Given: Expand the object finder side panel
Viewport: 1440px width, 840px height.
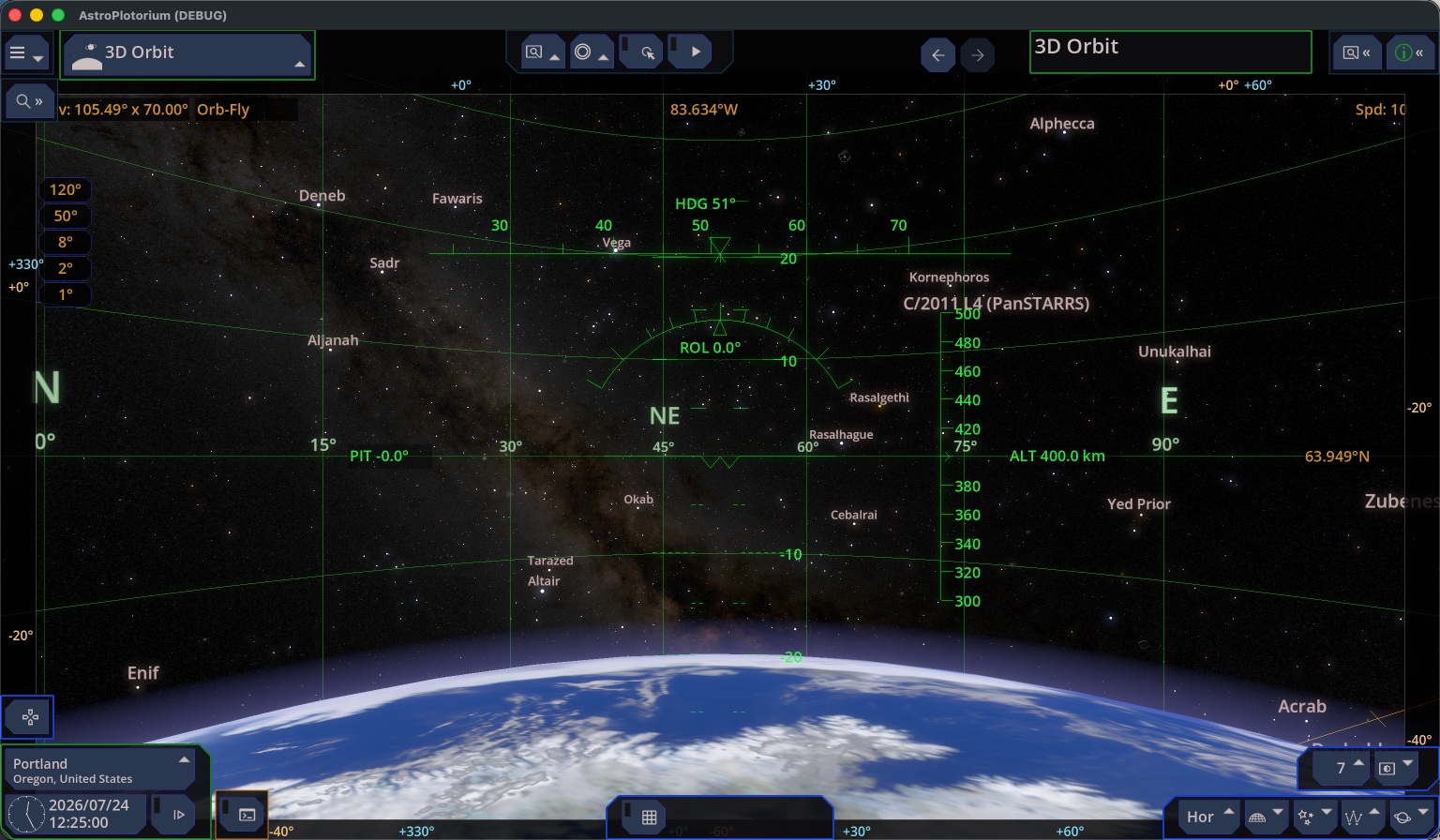Looking at the screenshot, I should tap(1357, 53).
